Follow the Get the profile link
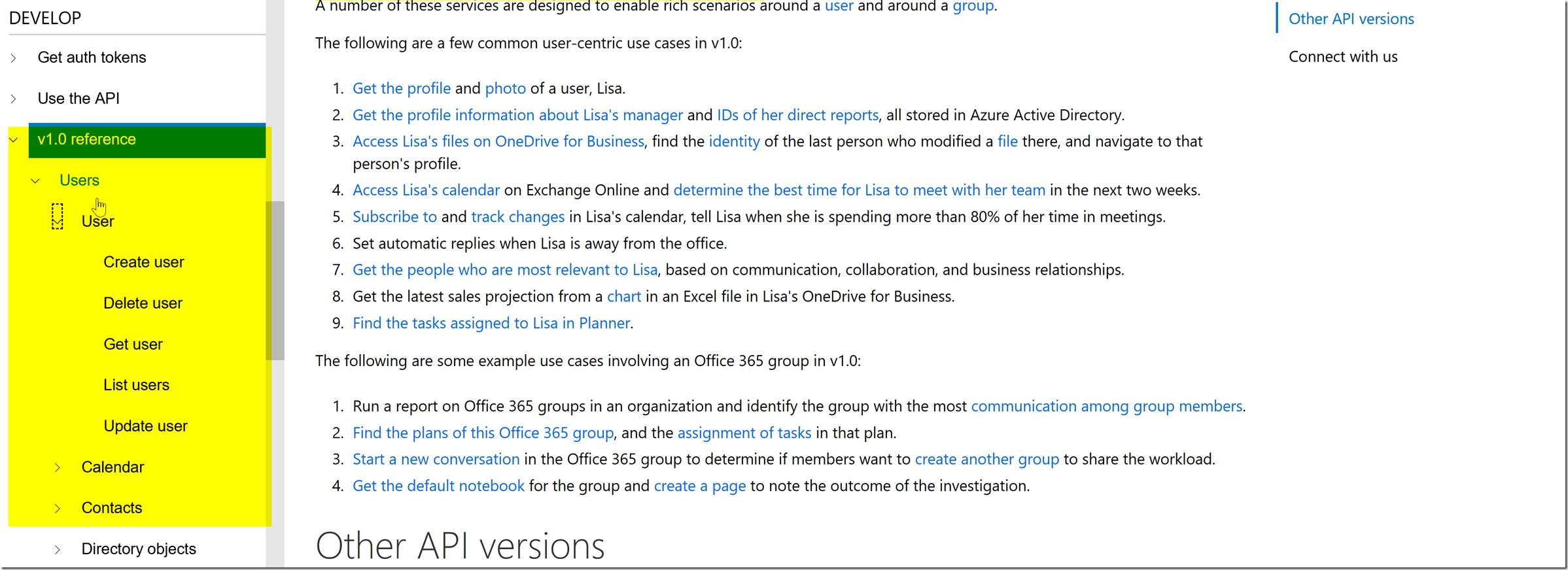The width and height of the screenshot is (1568, 570). pyautogui.click(x=402, y=88)
